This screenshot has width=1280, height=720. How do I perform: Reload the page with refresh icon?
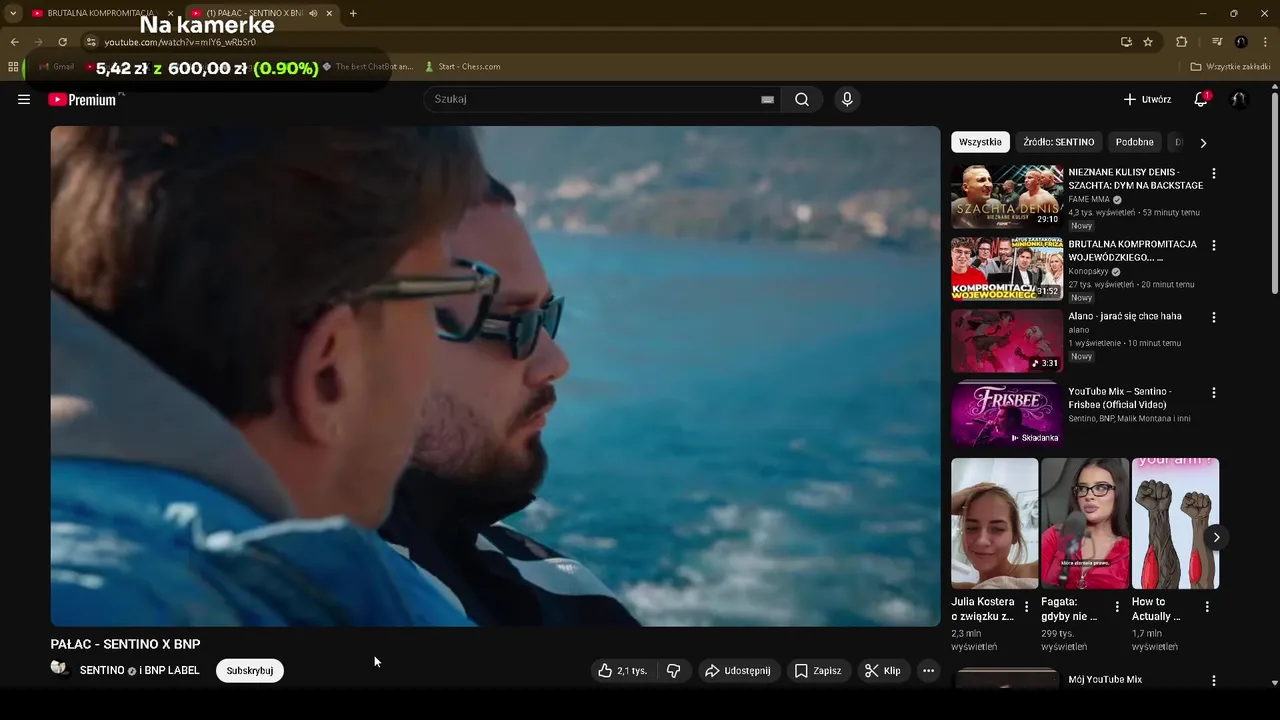[62, 42]
